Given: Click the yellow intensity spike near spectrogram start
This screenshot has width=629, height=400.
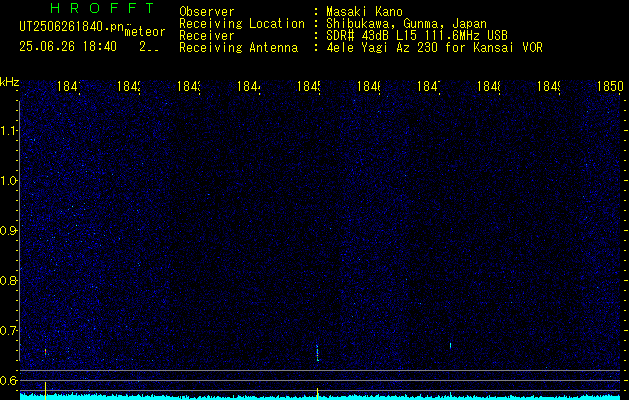Looking at the screenshot, I should click(x=45, y=390).
